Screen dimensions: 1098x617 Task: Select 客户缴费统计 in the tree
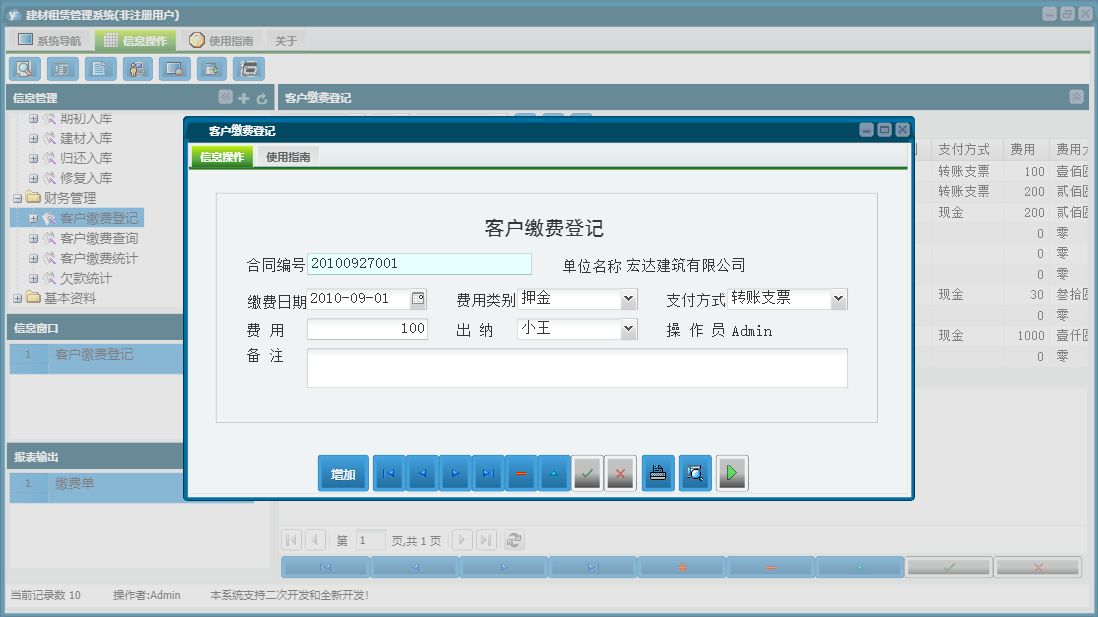99,258
